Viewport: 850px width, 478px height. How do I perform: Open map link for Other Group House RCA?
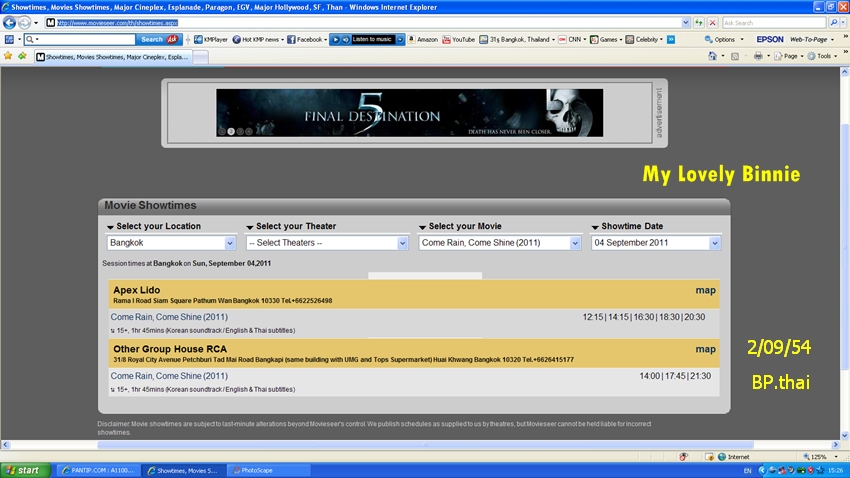click(x=705, y=350)
